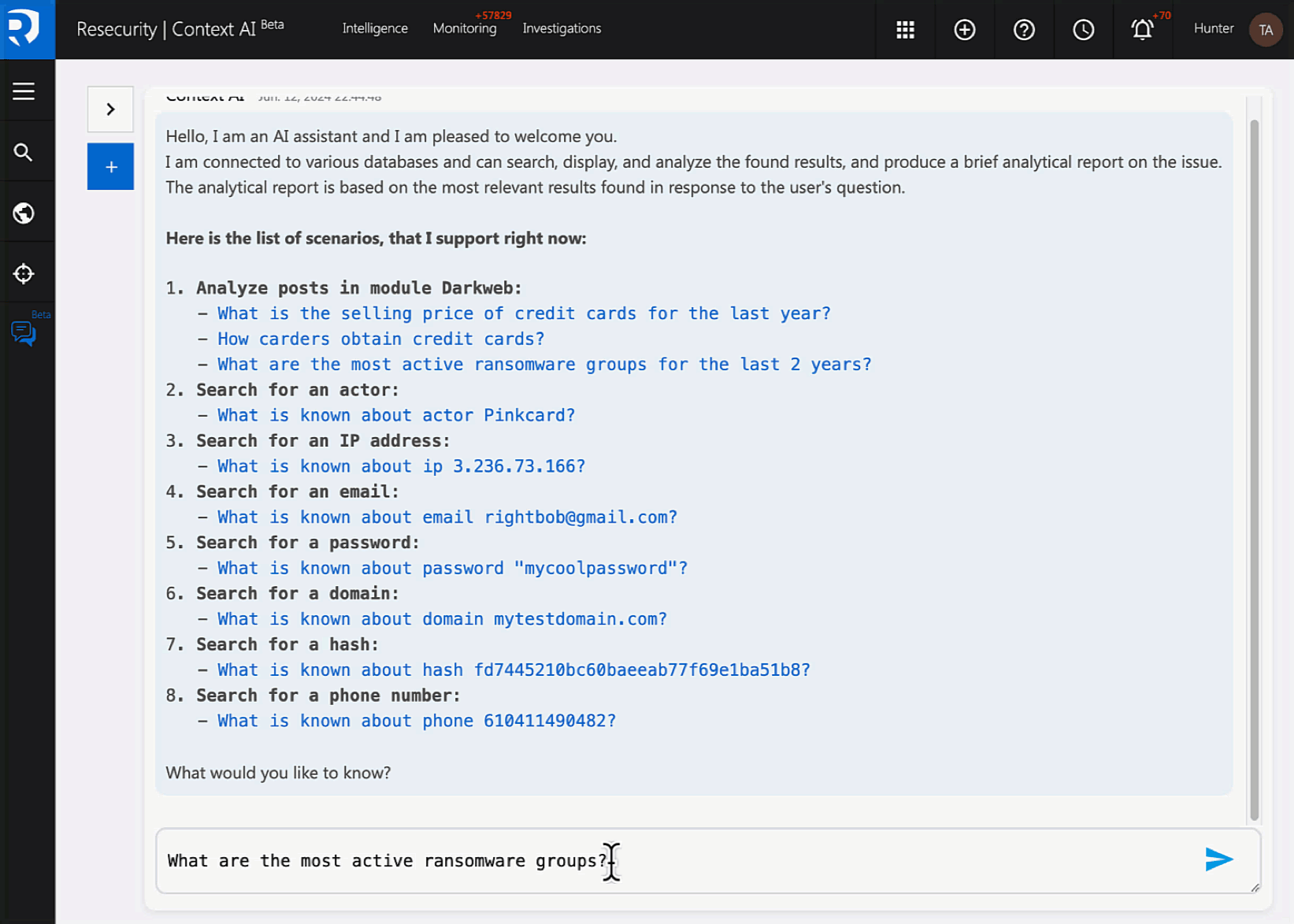Select 'How carders obtain credit cards?' link
The height and width of the screenshot is (924, 1294).
tap(381, 339)
